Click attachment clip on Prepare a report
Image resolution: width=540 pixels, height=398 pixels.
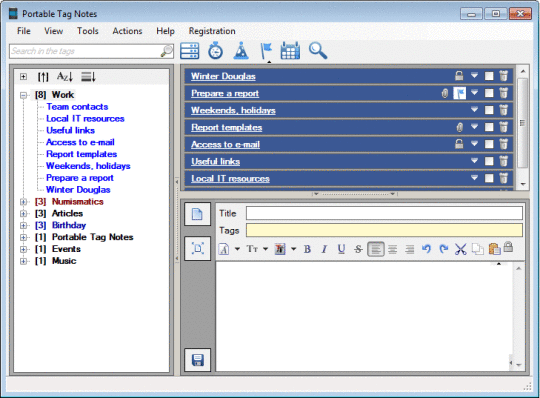coord(445,93)
